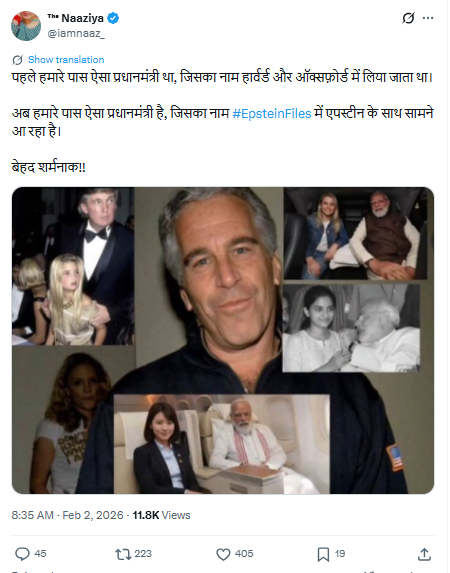The width and height of the screenshot is (450, 573).
Task: Toggle the heart like icon
Action: [223, 554]
